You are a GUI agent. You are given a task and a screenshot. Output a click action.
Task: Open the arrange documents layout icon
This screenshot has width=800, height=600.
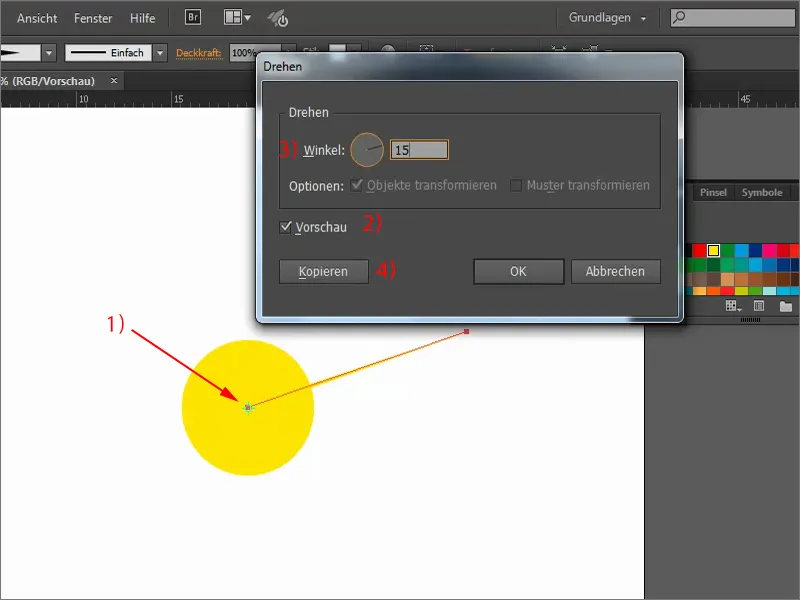click(x=237, y=17)
